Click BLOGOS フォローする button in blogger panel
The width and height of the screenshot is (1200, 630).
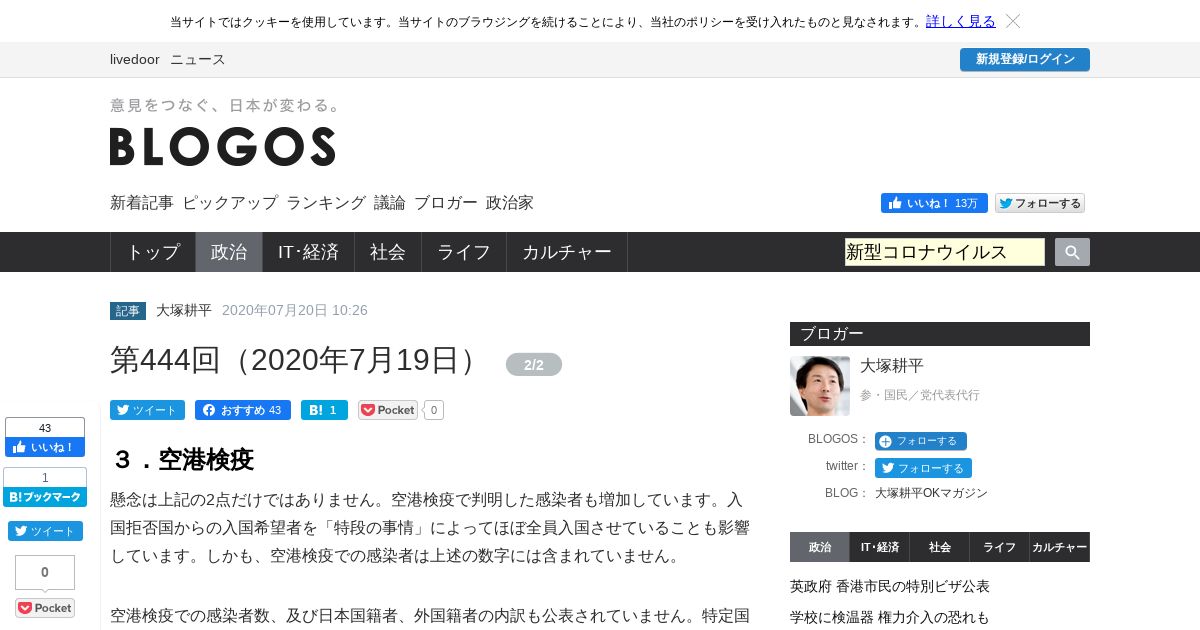click(921, 441)
